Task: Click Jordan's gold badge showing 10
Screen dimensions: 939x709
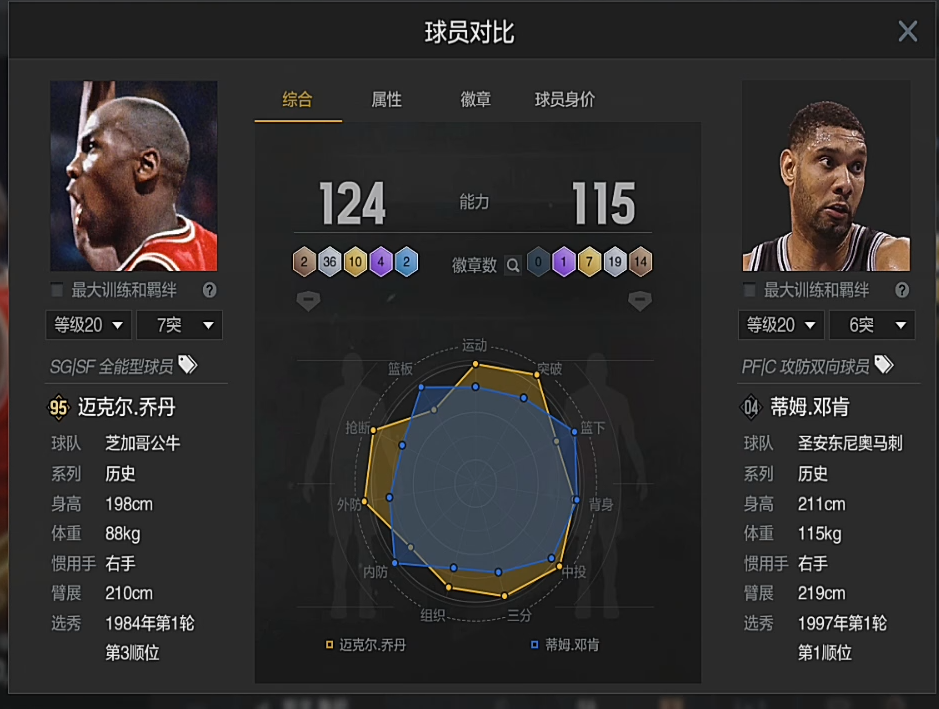Action: (x=355, y=262)
